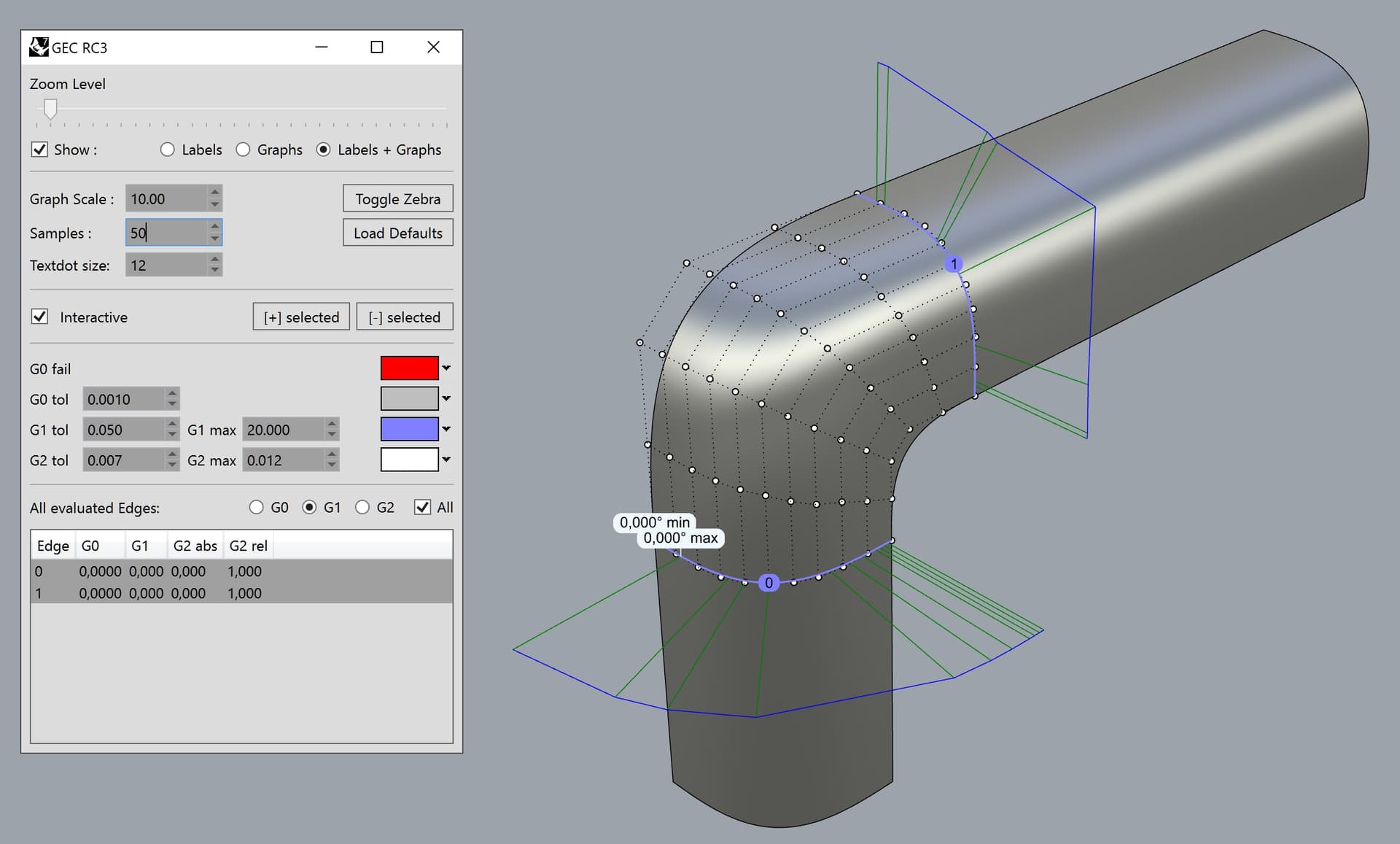
Task: Toggle the All edges checkbox
Action: pyautogui.click(x=422, y=507)
